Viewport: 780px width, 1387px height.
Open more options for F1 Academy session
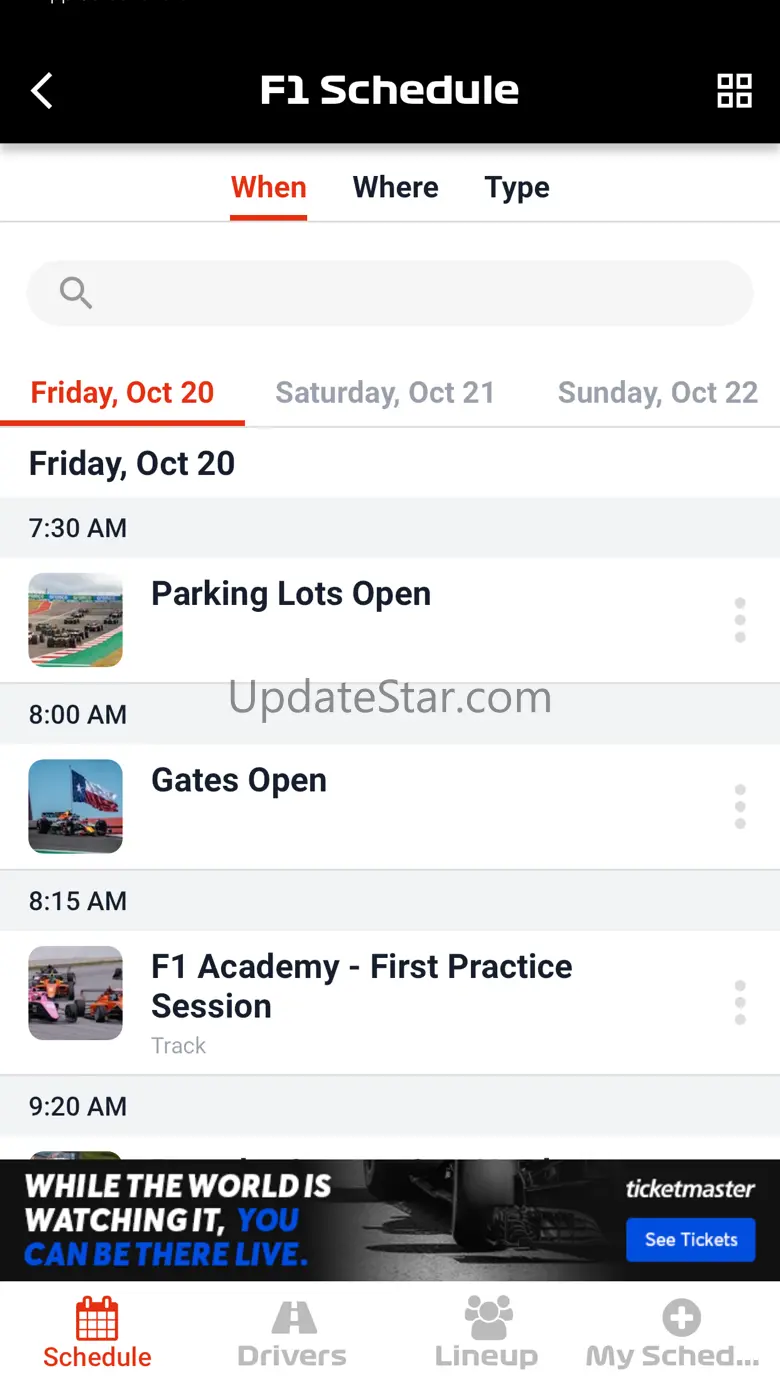click(x=740, y=1002)
